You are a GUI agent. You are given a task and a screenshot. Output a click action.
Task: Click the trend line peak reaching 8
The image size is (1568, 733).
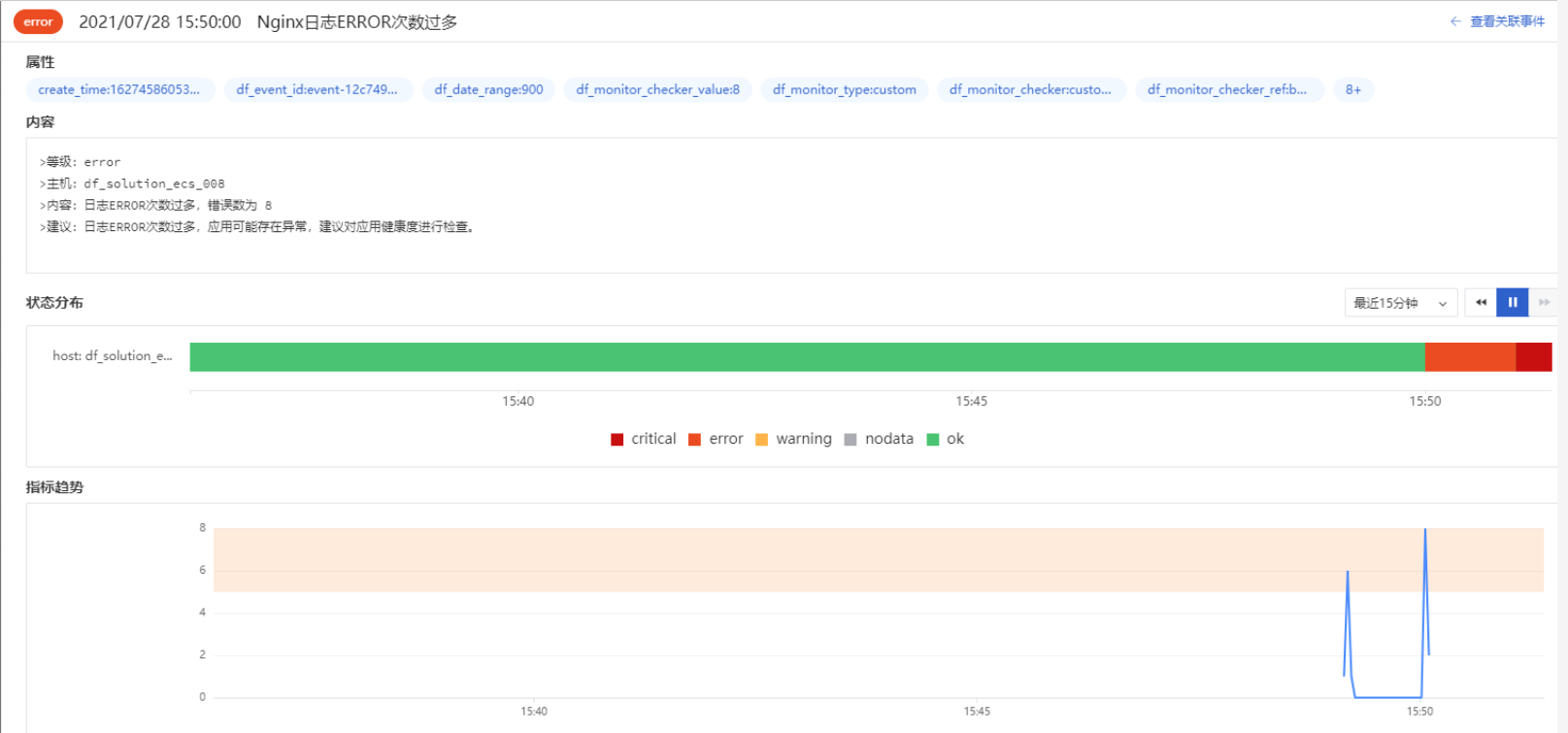coord(1425,530)
